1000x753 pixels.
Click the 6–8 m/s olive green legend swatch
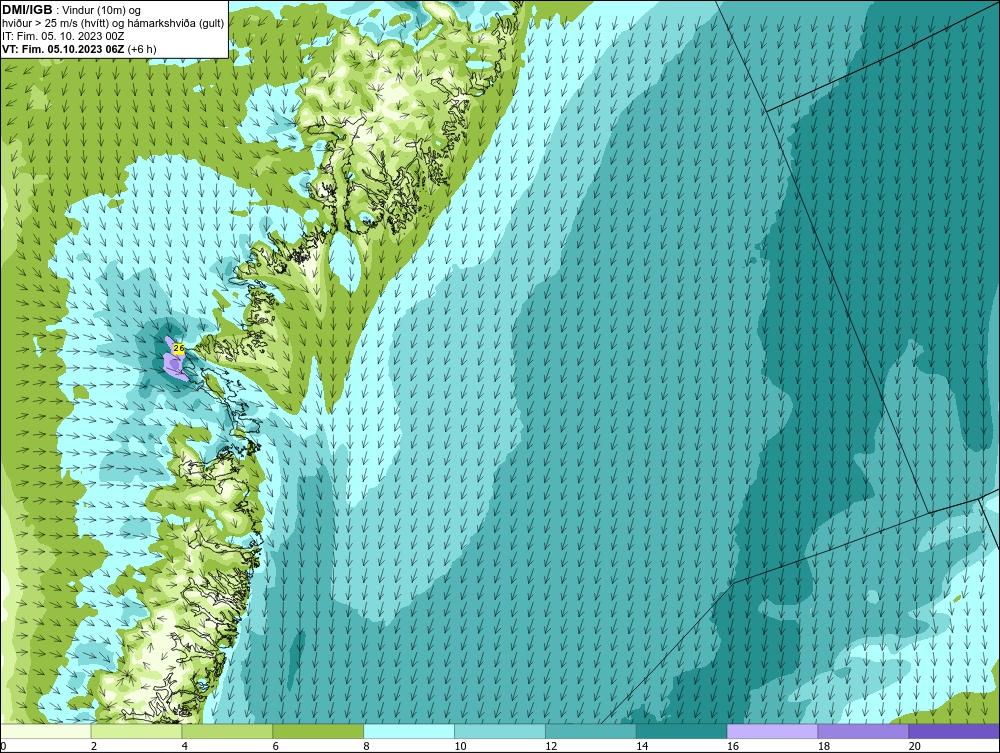pyautogui.click(x=318, y=731)
